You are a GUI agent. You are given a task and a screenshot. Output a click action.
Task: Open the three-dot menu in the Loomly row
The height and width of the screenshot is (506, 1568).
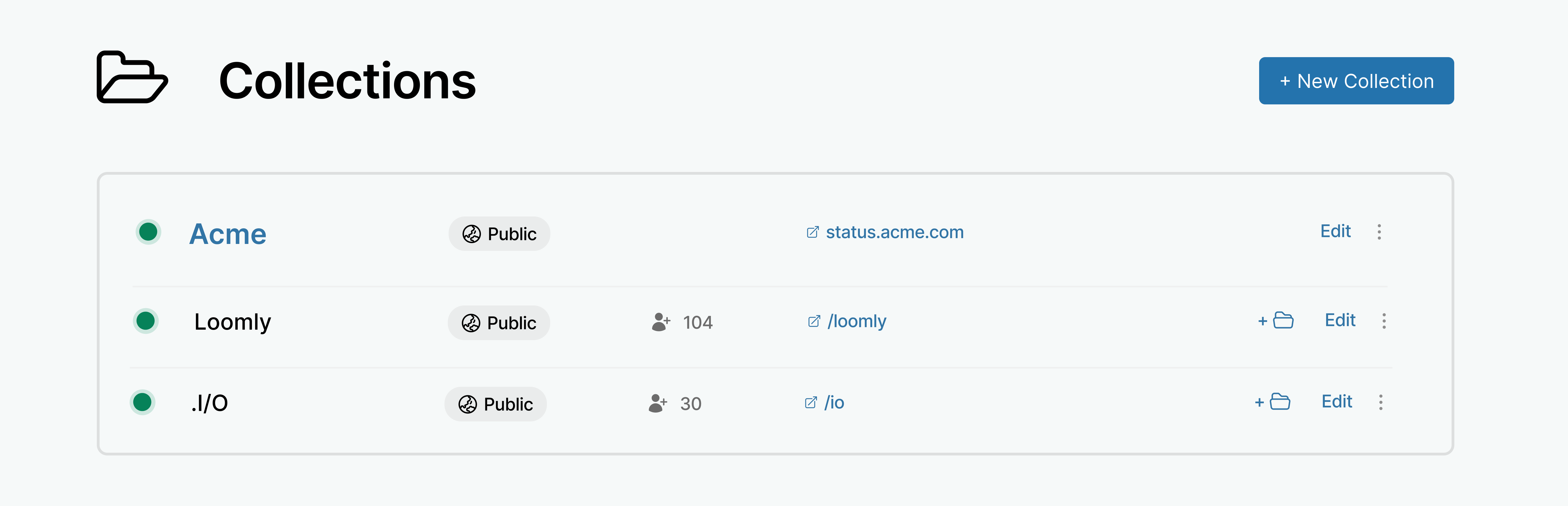(x=1384, y=321)
